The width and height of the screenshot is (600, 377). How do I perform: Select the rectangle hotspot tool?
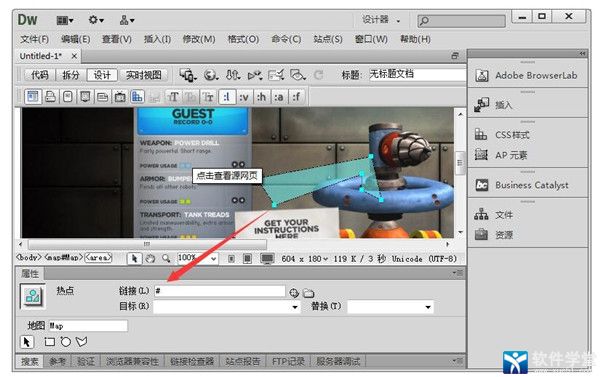point(49,342)
